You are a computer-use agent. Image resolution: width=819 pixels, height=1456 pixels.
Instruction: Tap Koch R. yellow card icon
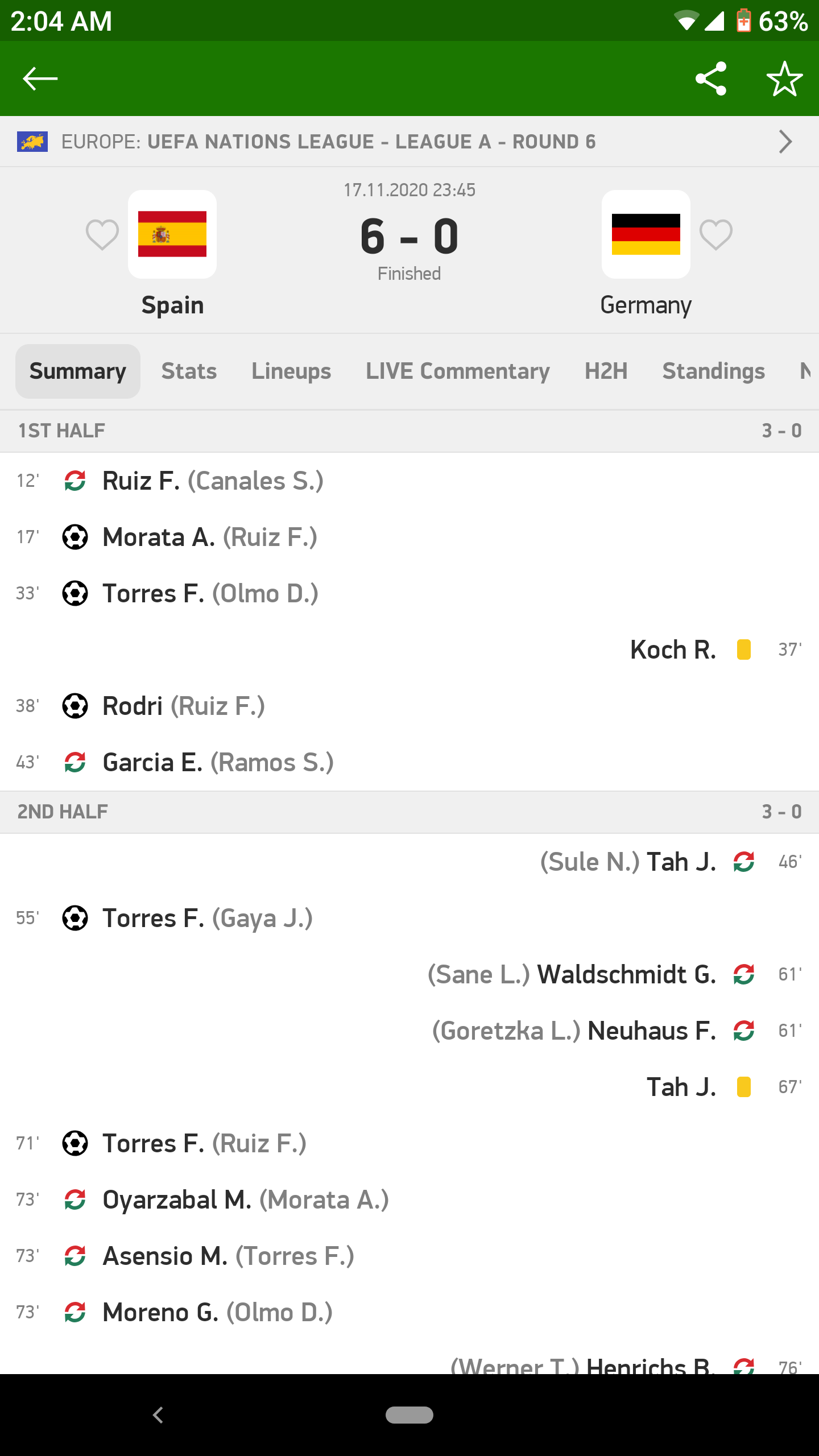743,650
